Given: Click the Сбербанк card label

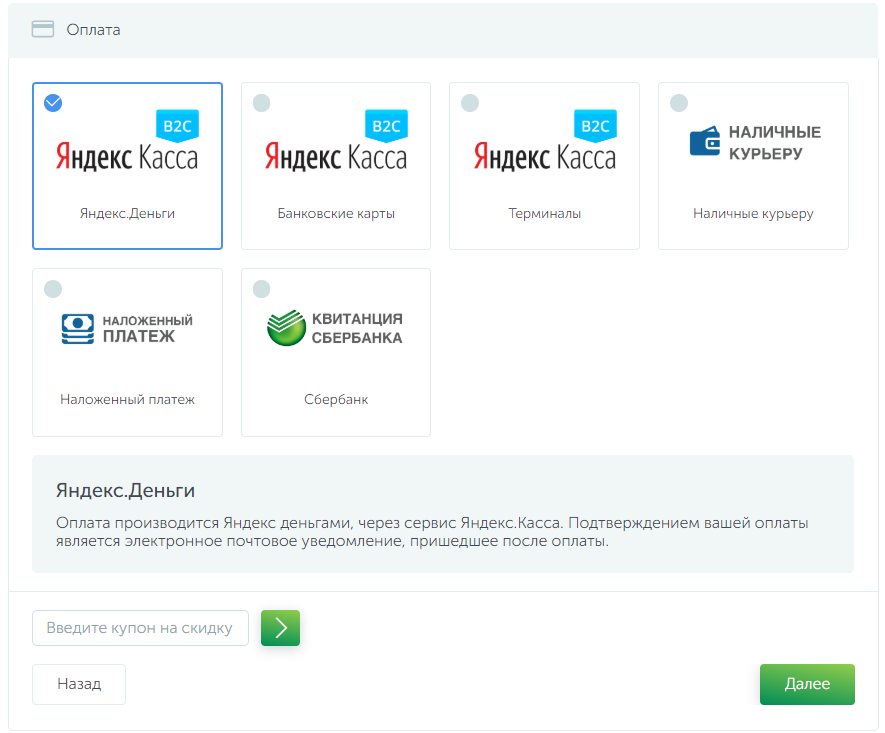Looking at the screenshot, I should [x=336, y=400].
